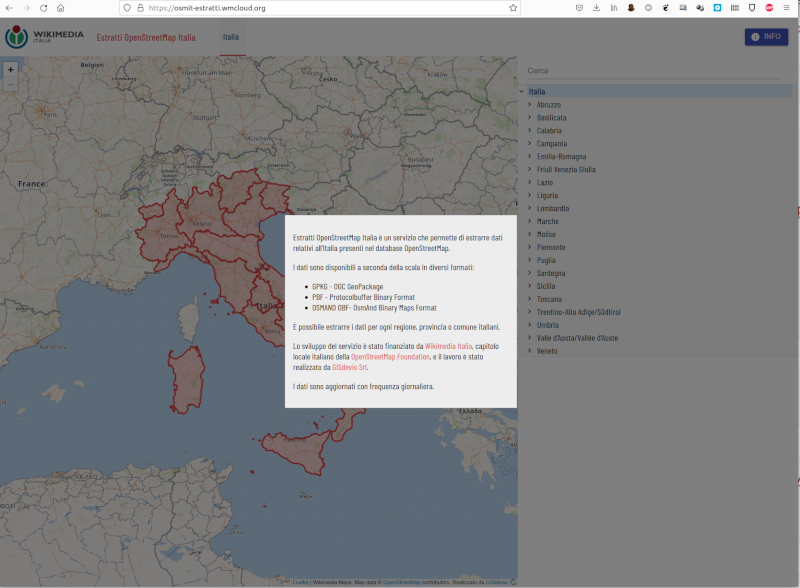The height and width of the screenshot is (588, 800).
Task: Expand the Basilicata region
Action: (x=530, y=117)
